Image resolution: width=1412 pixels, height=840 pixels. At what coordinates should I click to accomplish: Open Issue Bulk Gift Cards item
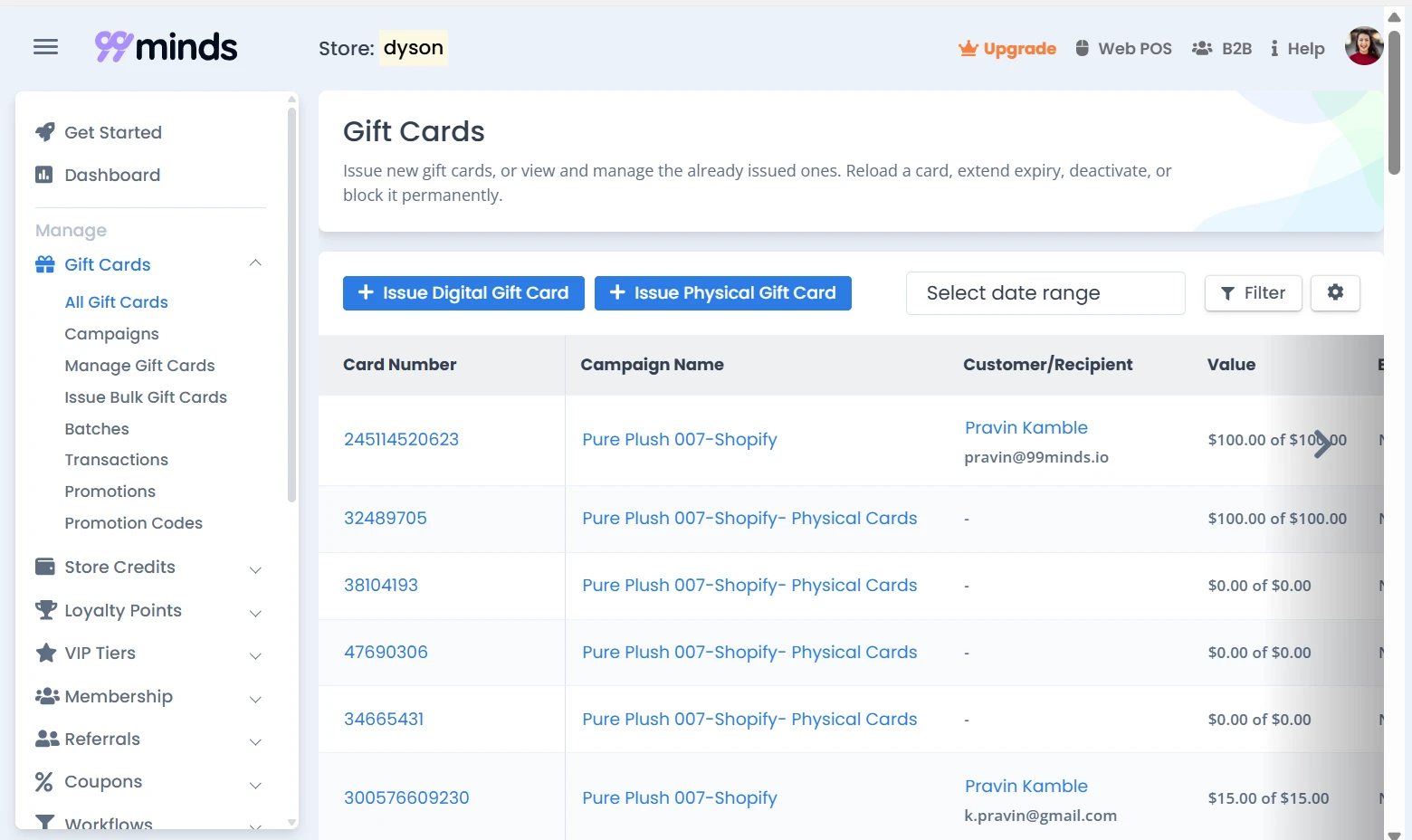tap(146, 397)
